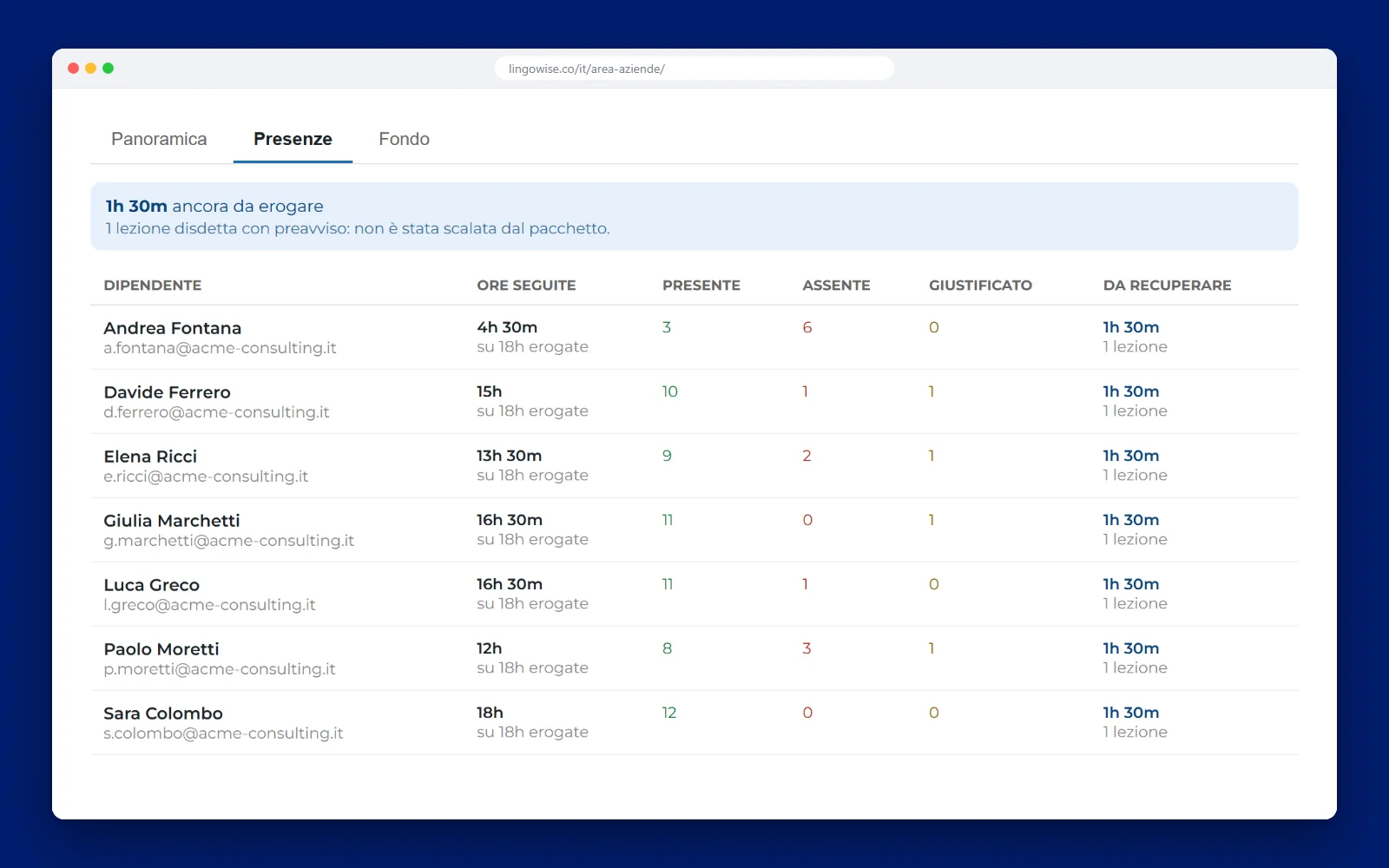This screenshot has height=868, width=1389.
Task: Click Paolo Moretti's absent count 3
Action: pyautogui.click(x=807, y=648)
